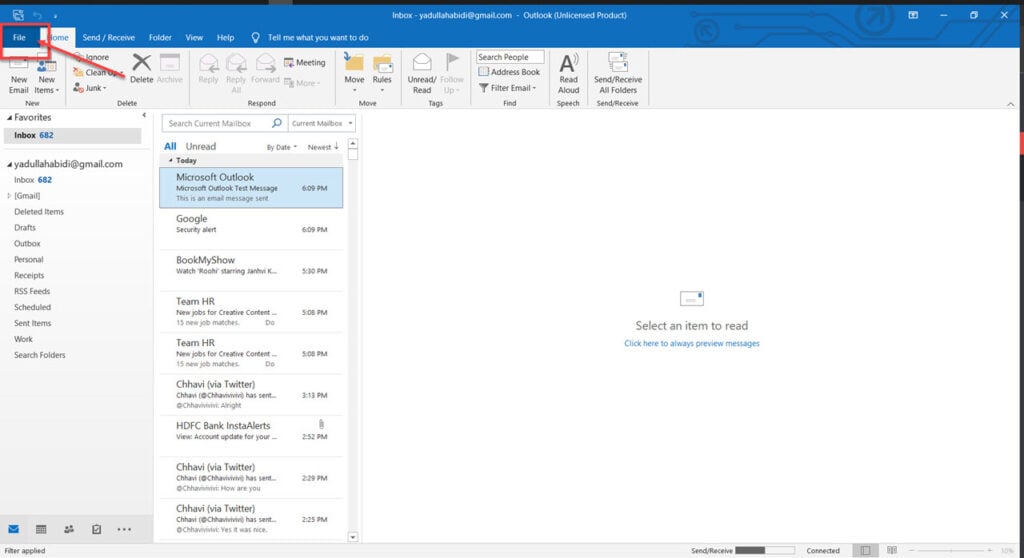Open the Move folder menu
This screenshot has width=1024, height=558.
pyautogui.click(x=354, y=73)
